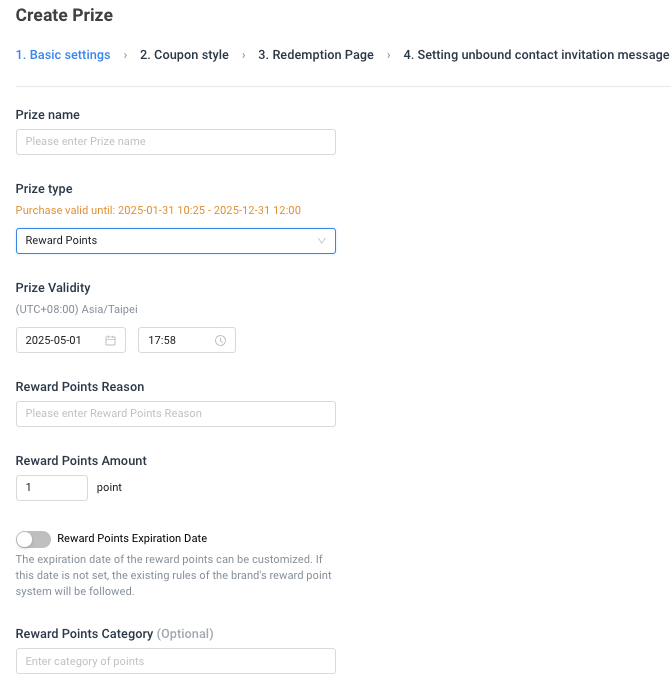This screenshot has height=685, width=671.
Task: Click the chevron arrow in Prize type box
Action: click(x=322, y=241)
